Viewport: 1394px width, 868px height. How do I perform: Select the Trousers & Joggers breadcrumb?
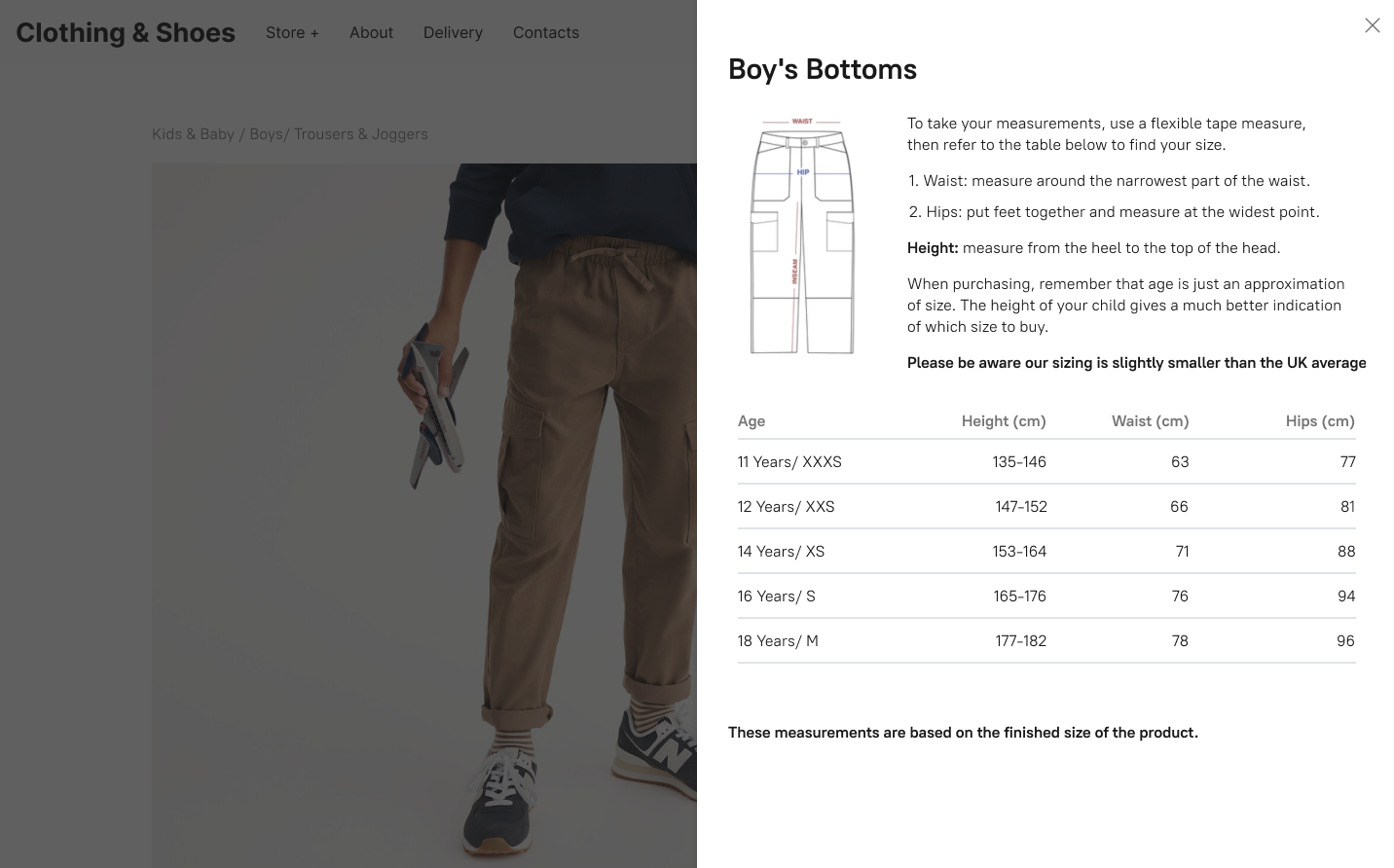pos(360,133)
